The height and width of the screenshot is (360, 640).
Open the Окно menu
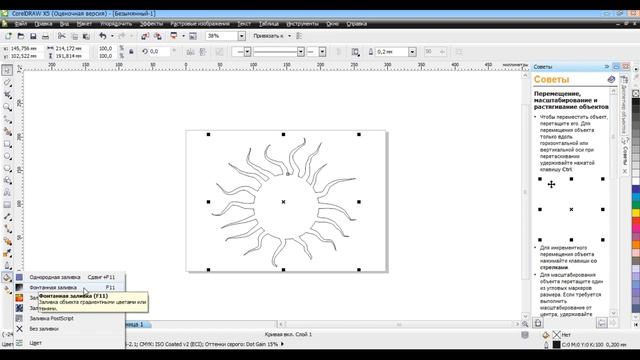332,24
